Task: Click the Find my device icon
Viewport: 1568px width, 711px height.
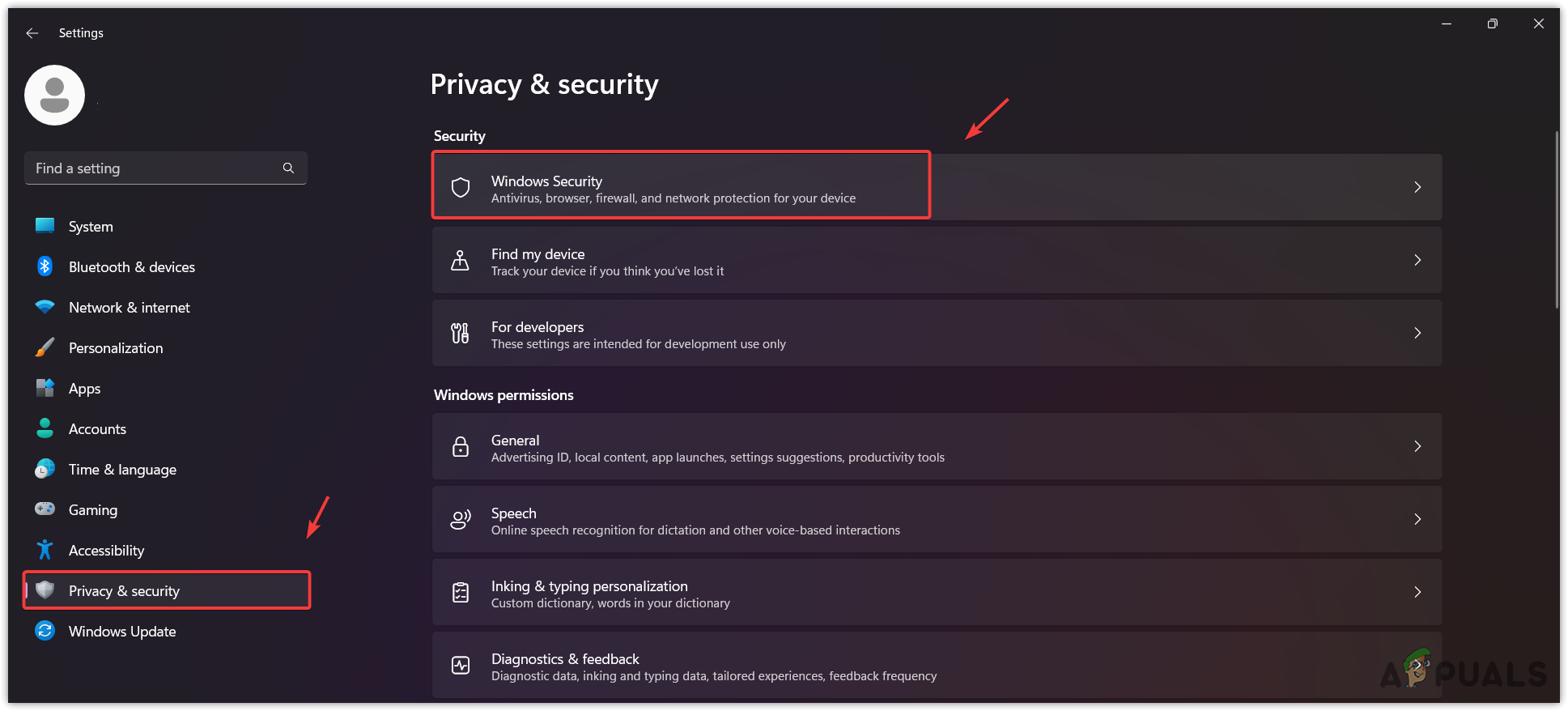Action: [x=460, y=261]
